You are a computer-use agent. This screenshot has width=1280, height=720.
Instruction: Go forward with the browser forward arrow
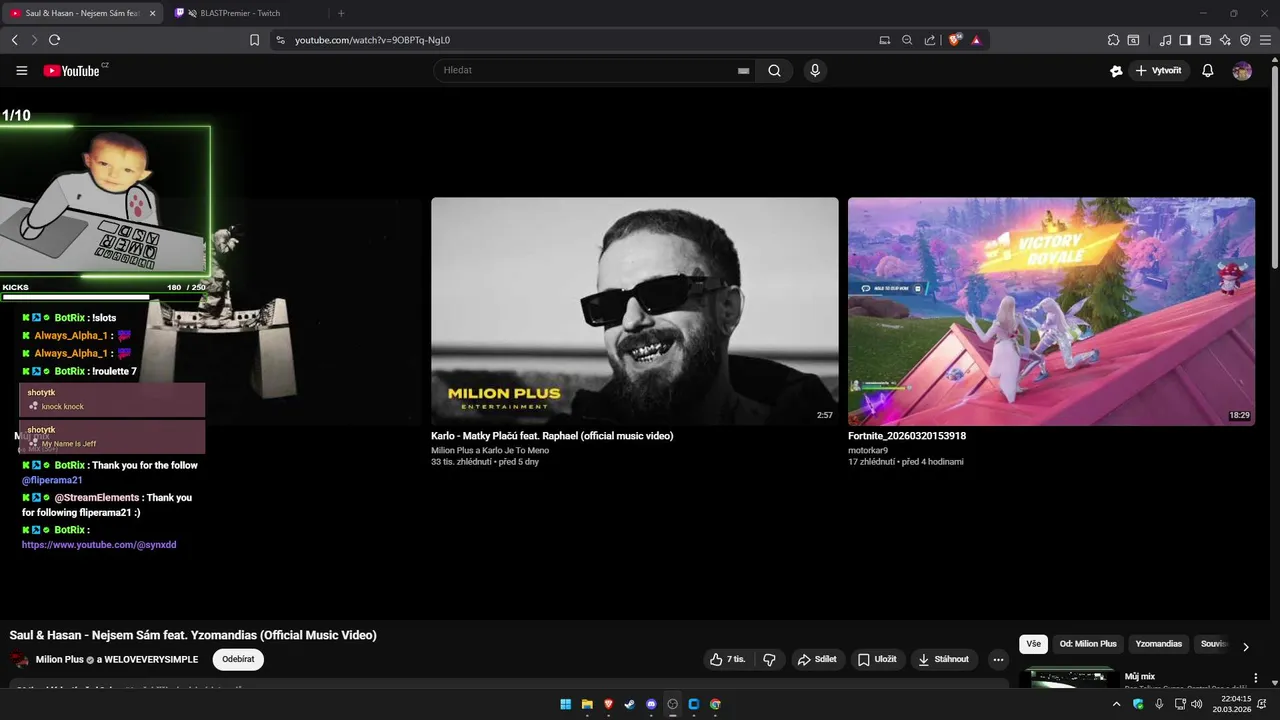[34, 40]
